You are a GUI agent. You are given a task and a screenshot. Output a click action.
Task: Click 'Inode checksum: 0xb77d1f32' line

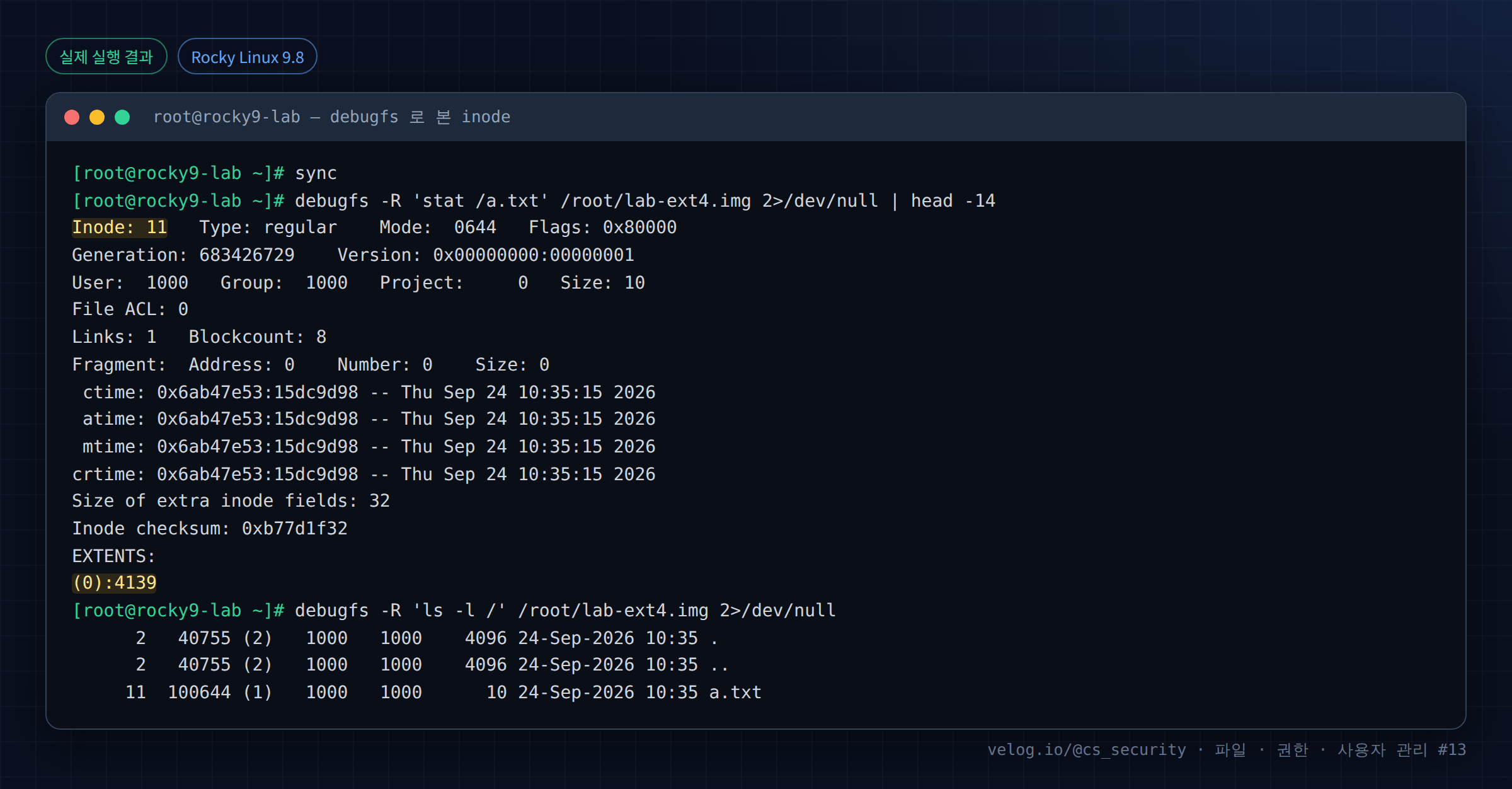click(x=210, y=529)
